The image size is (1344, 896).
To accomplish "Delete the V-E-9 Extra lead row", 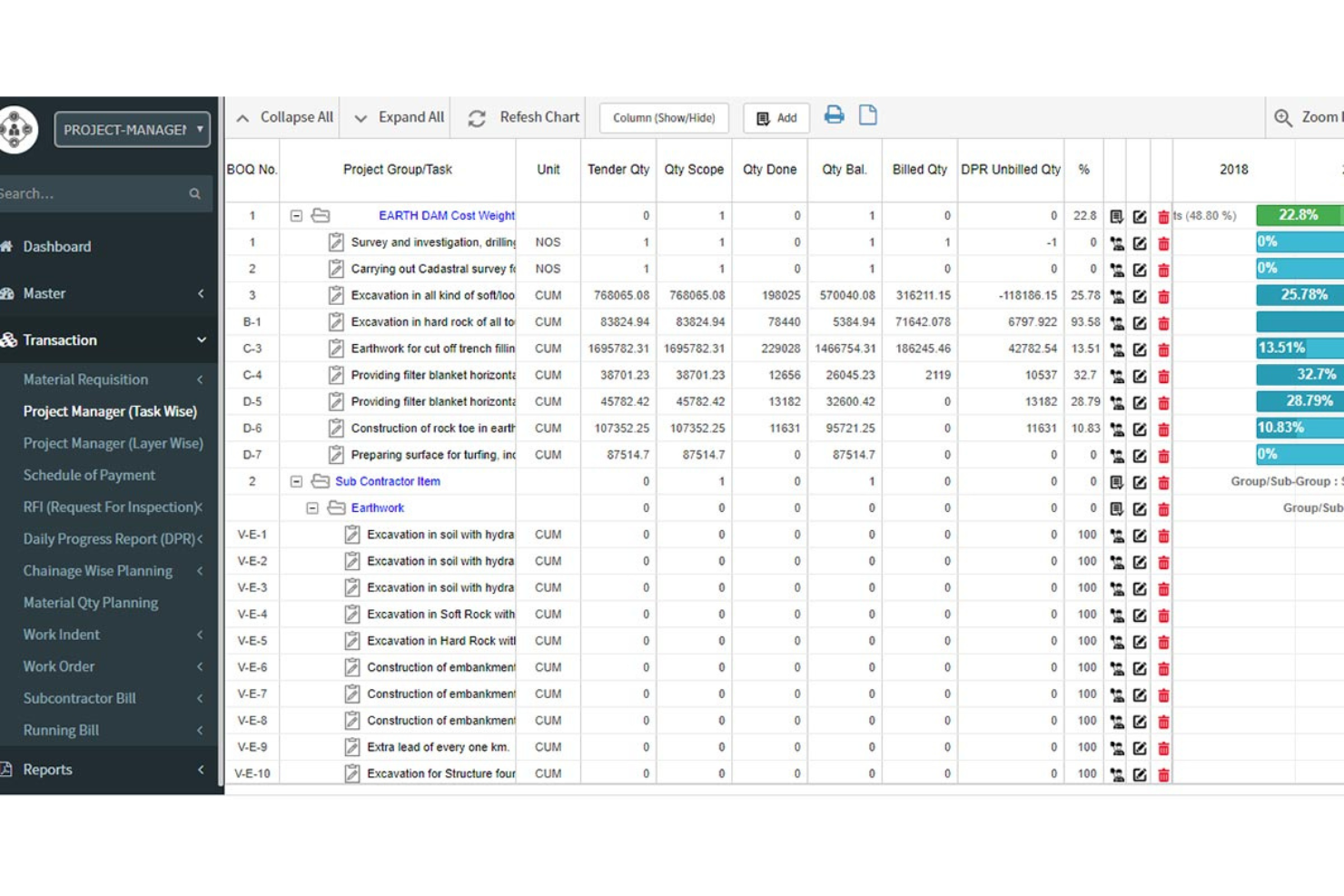I will click(x=1163, y=747).
